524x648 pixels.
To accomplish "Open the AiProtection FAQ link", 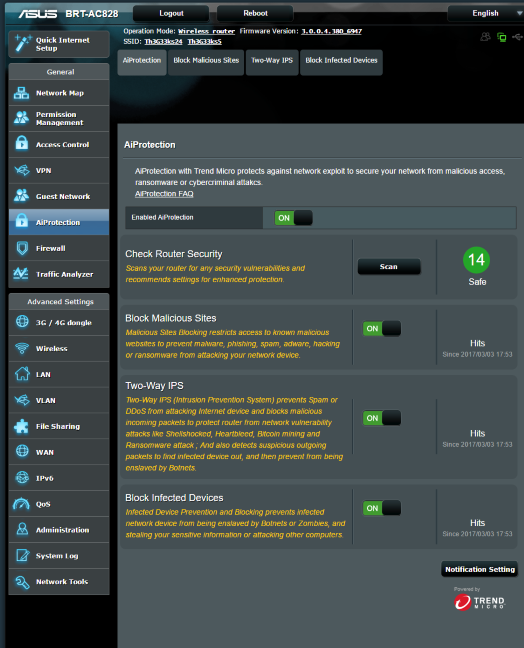I will (164, 194).
